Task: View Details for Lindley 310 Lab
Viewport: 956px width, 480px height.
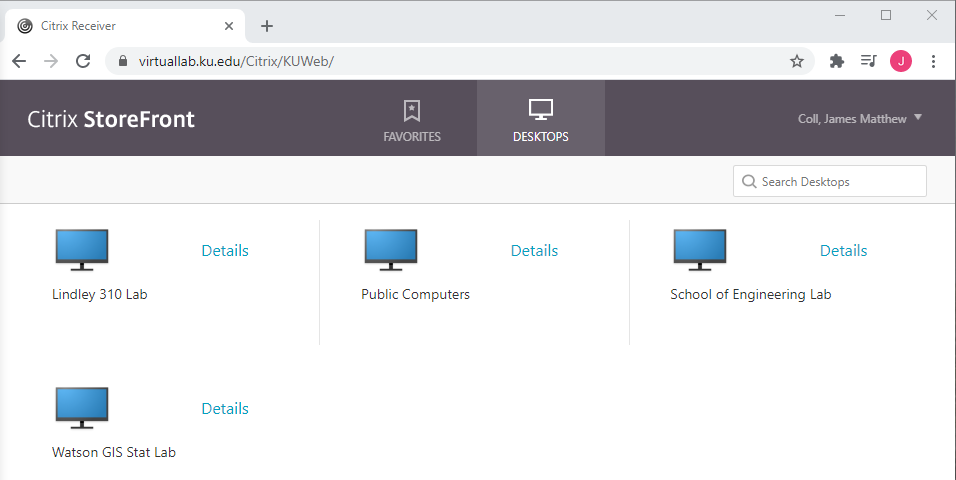Action: coord(225,251)
